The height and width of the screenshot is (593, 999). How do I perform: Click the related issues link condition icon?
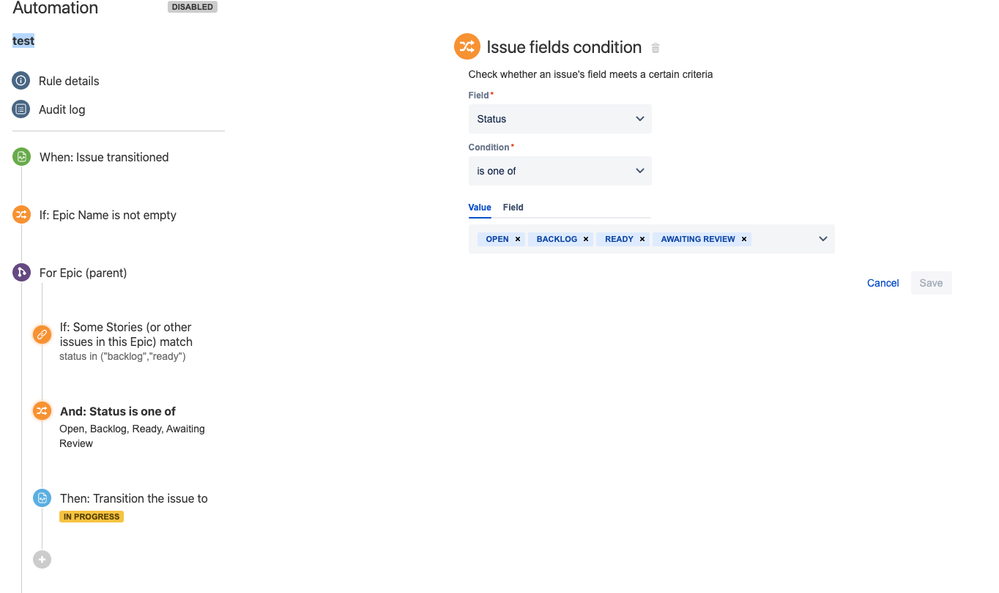[x=42, y=334]
